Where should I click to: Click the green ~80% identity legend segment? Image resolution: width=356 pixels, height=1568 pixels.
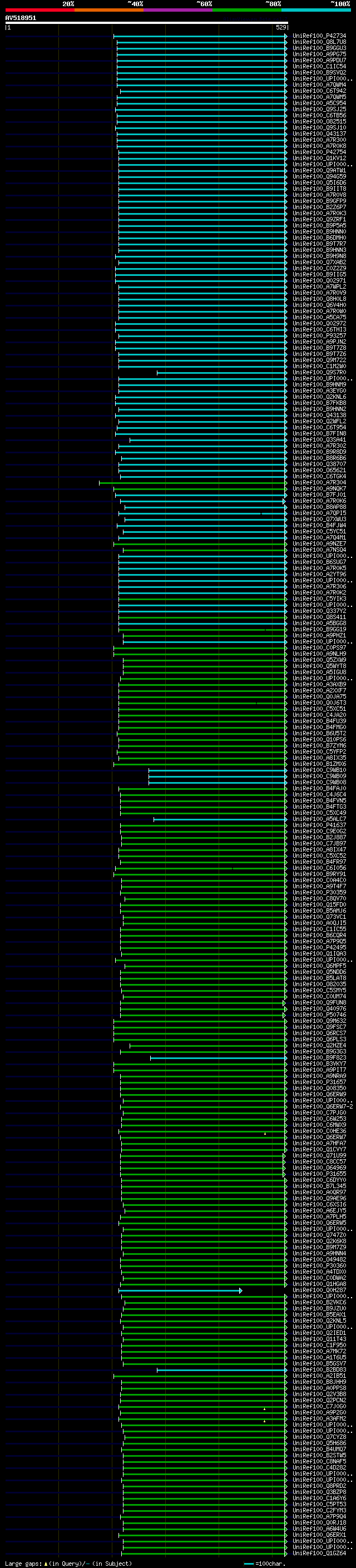tap(247, 10)
